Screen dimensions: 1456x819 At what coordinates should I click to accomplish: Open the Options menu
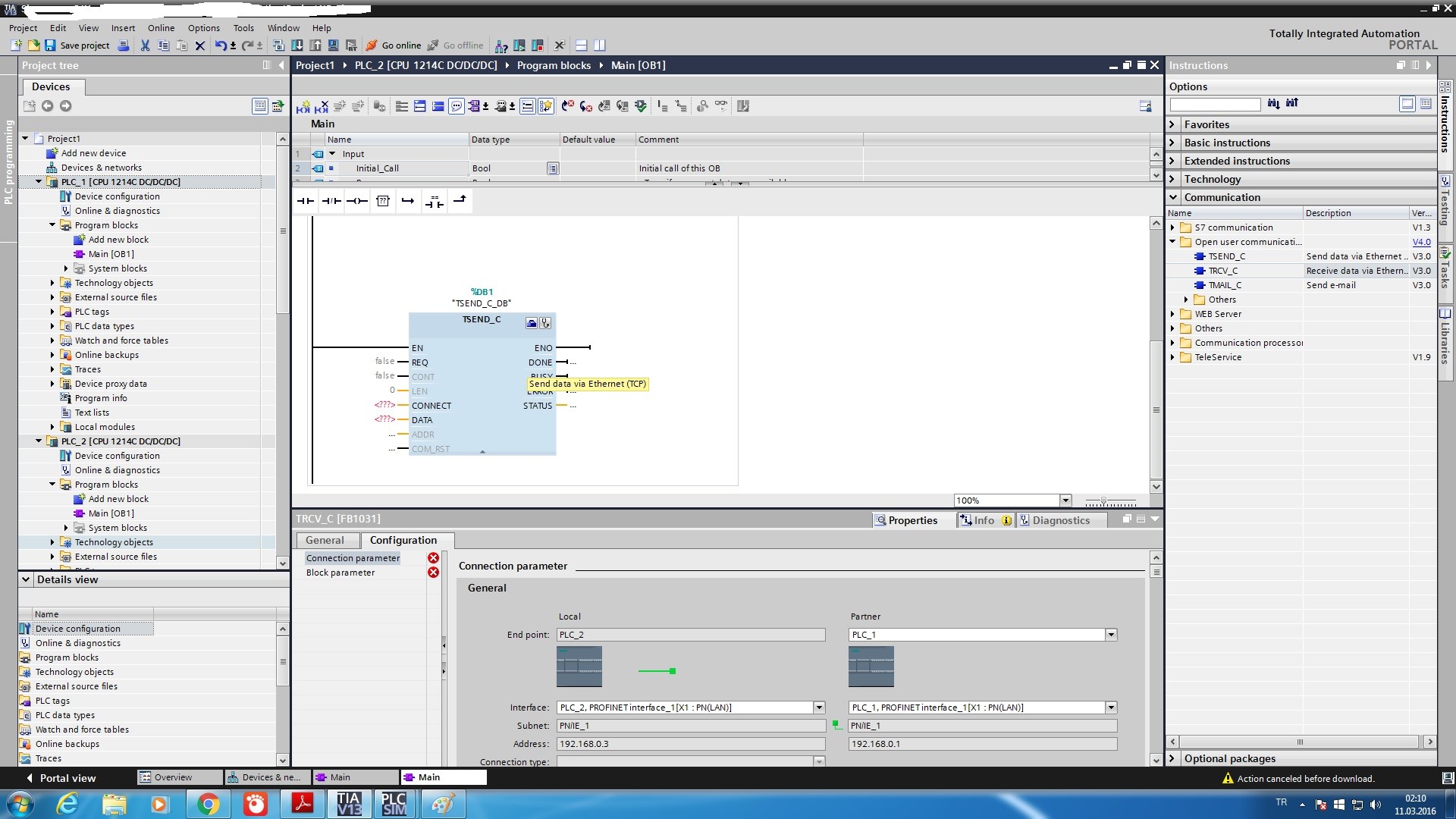click(204, 28)
